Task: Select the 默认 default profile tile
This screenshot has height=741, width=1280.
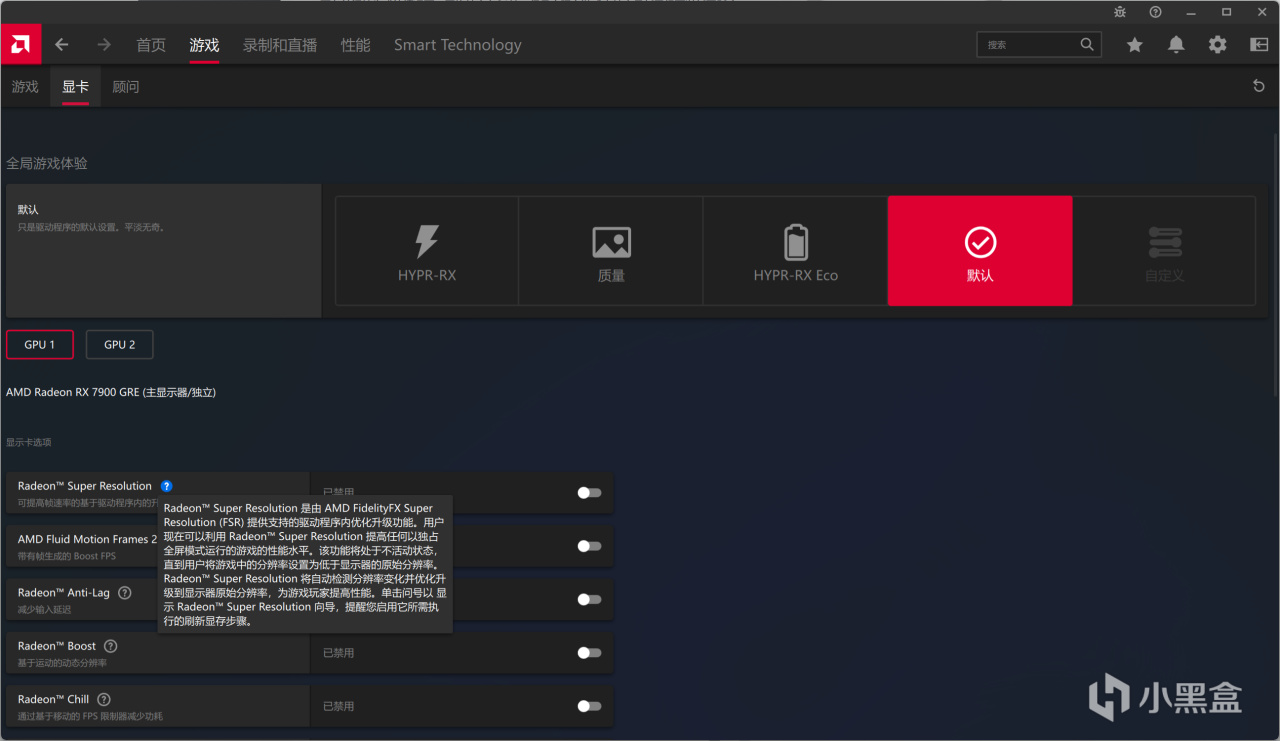Action: pyautogui.click(x=980, y=251)
